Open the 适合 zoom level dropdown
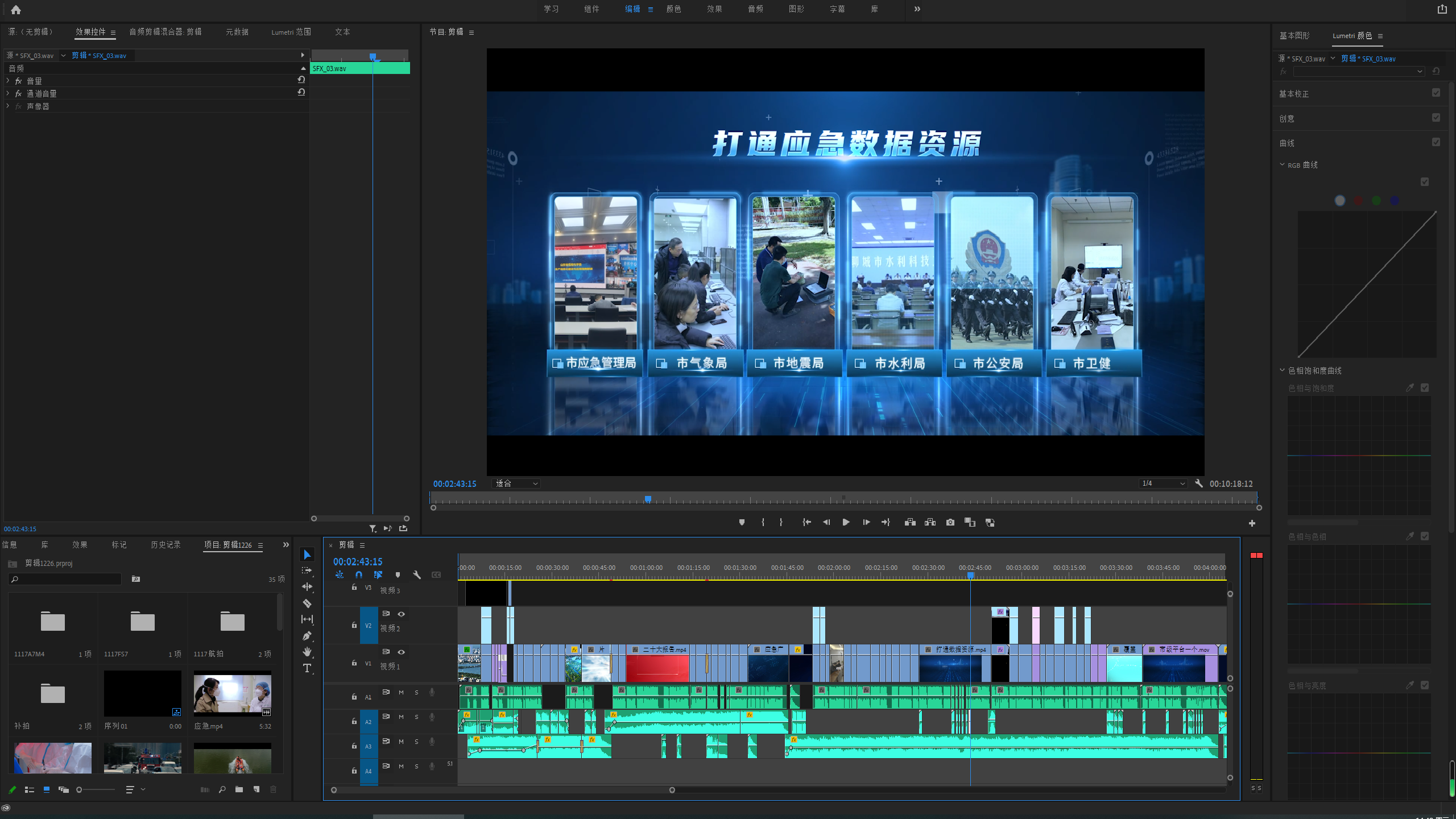Image resolution: width=1456 pixels, height=819 pixels. (516, 483)
